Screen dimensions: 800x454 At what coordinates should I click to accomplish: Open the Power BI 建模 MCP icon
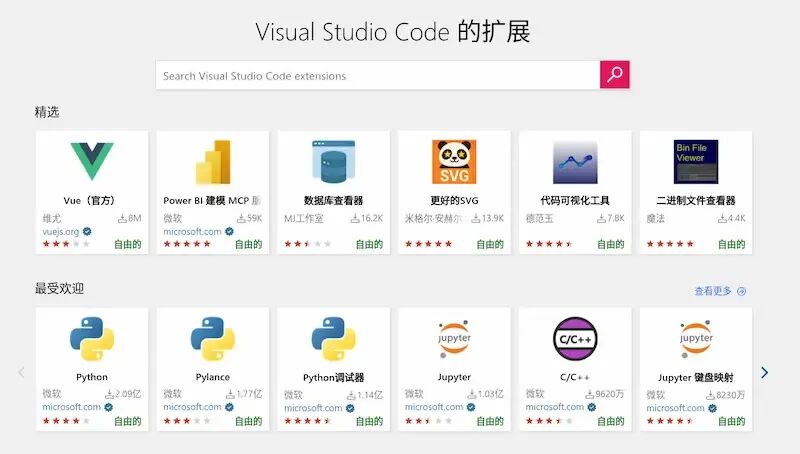(213, 162)
